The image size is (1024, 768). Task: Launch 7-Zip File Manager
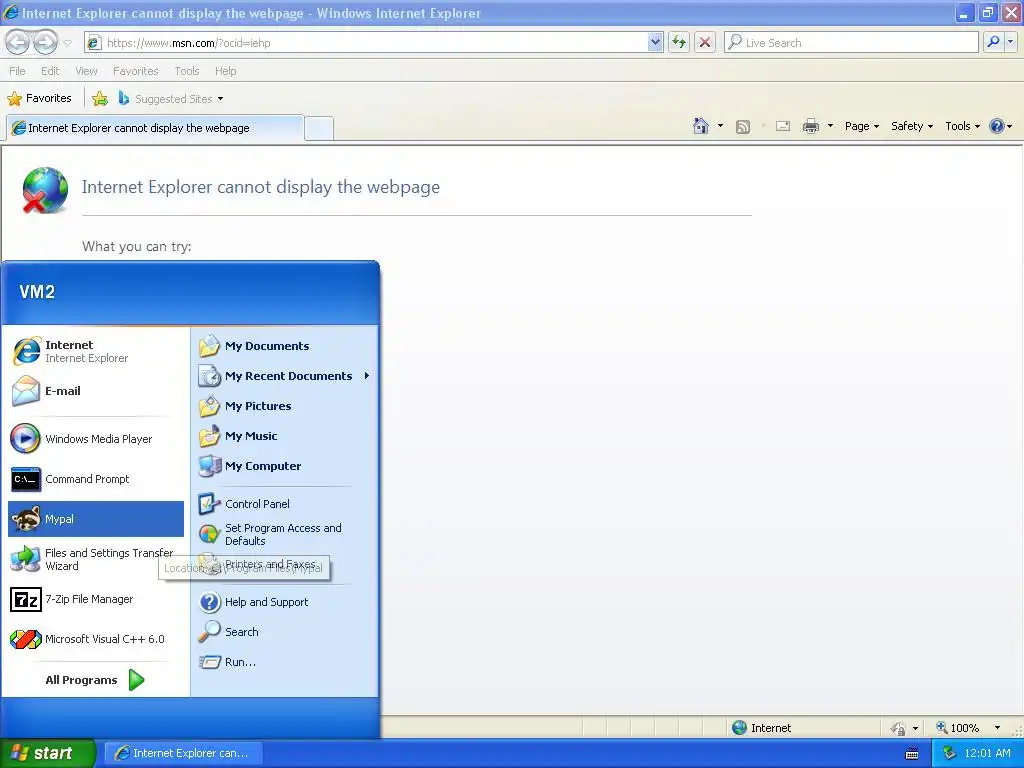click(x=96, y=599)
